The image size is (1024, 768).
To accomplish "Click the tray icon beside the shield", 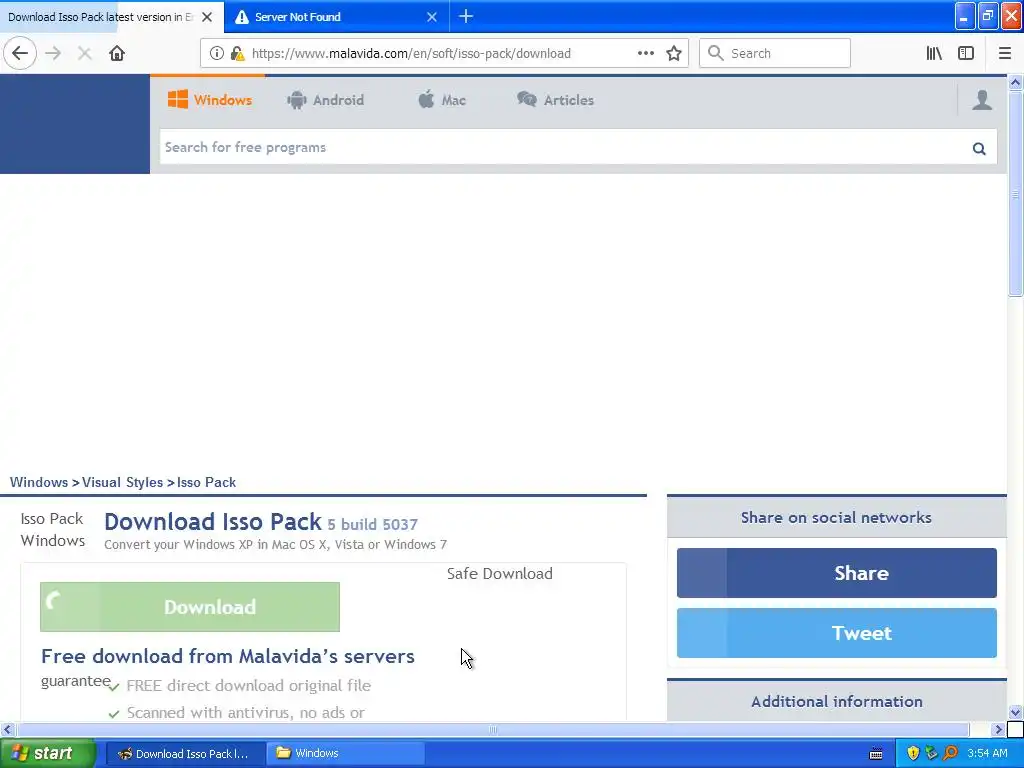I will click(932, 754).
